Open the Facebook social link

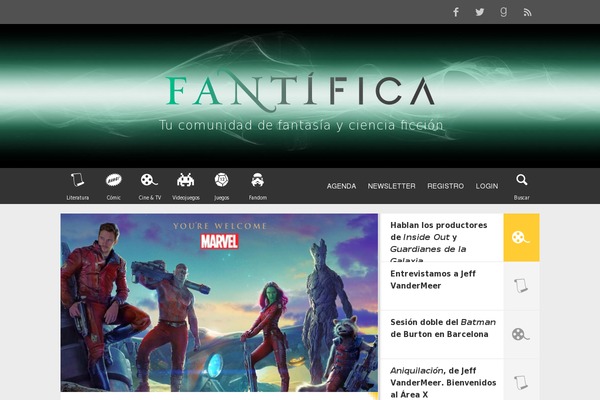tap(456, 12)
